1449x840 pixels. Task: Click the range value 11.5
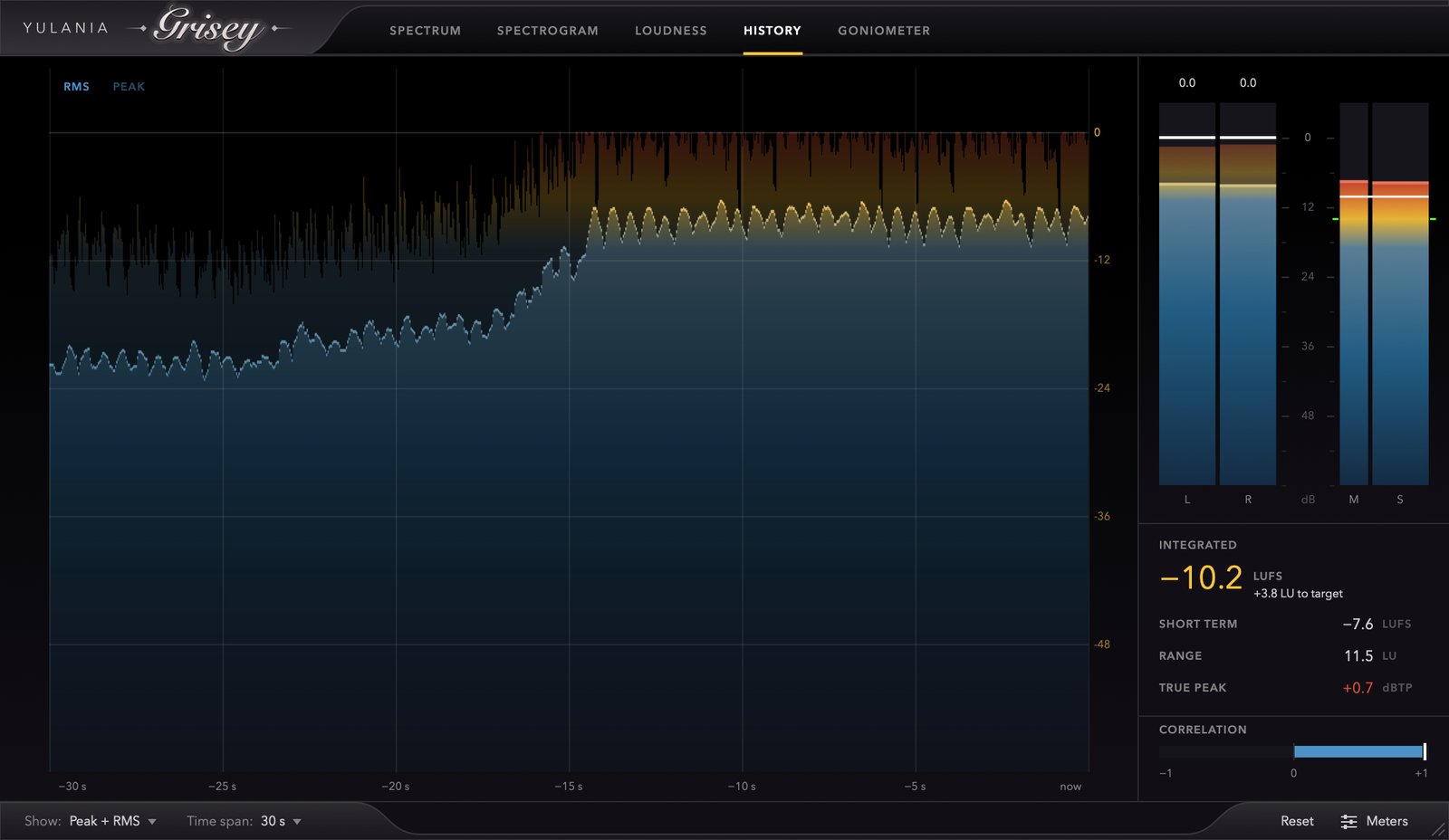1358,655
